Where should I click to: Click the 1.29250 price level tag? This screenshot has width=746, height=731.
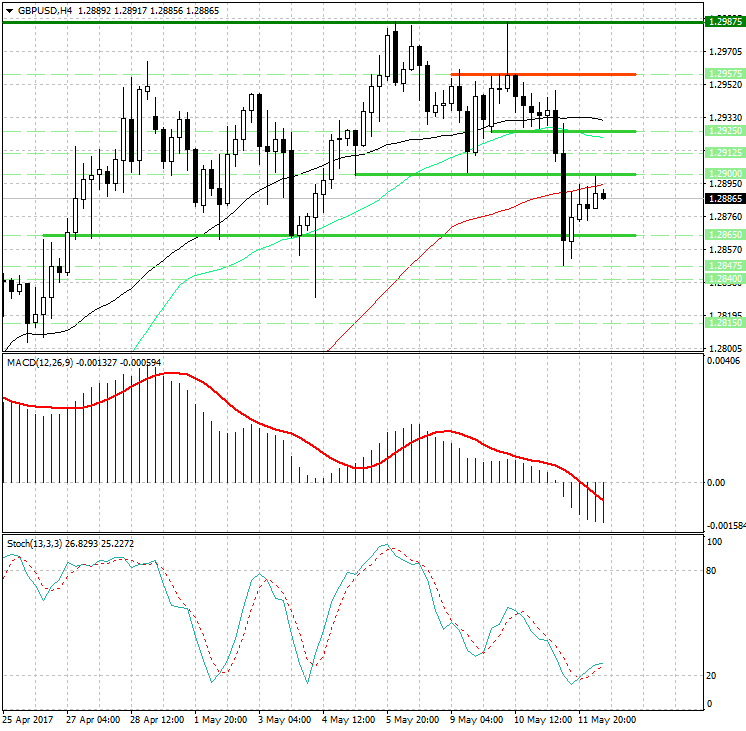pos(723,131)
